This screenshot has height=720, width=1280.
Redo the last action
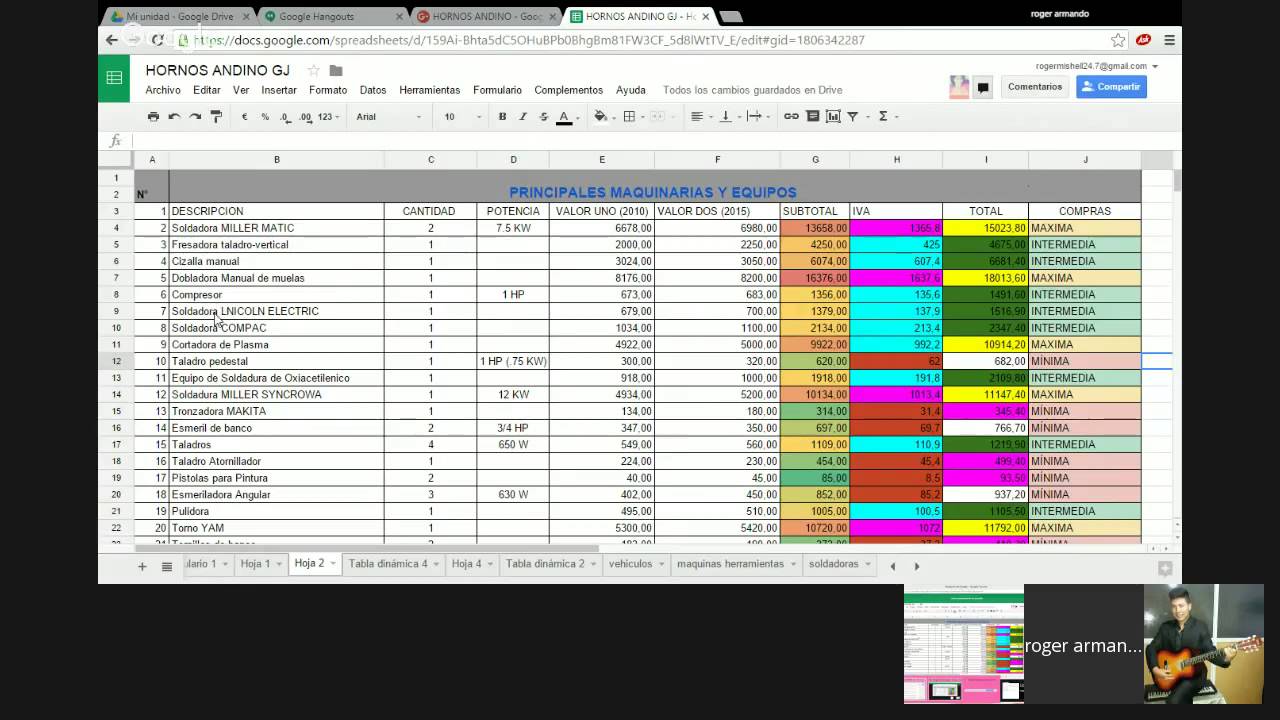(195, 117)
